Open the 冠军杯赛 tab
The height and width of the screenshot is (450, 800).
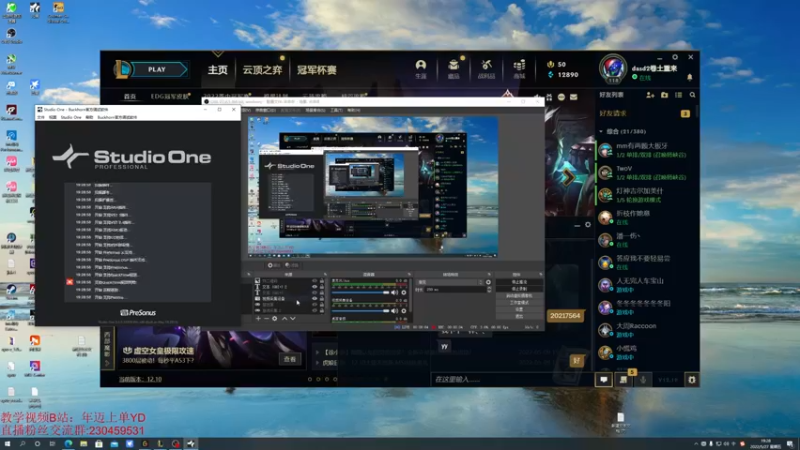(x=317, y=70)
